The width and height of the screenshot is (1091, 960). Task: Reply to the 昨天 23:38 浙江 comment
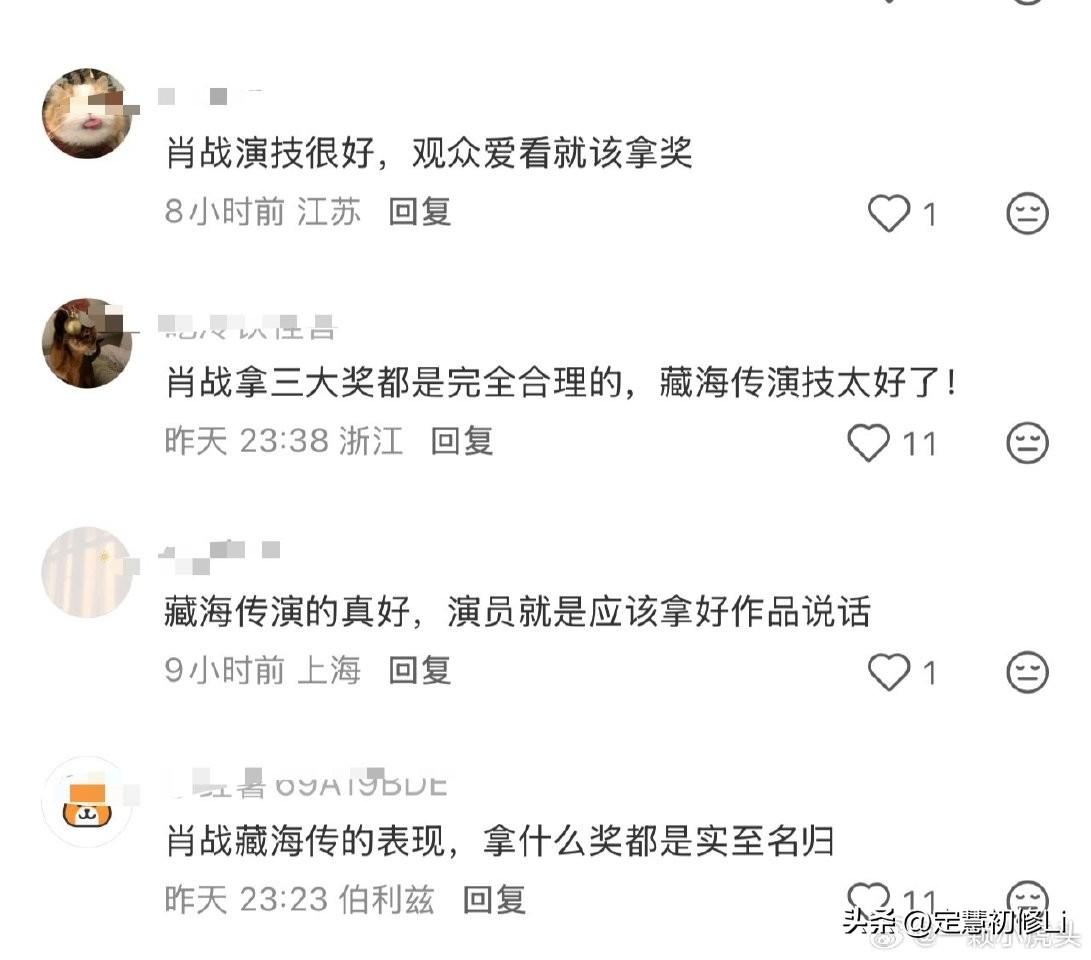tap(462, 441)
